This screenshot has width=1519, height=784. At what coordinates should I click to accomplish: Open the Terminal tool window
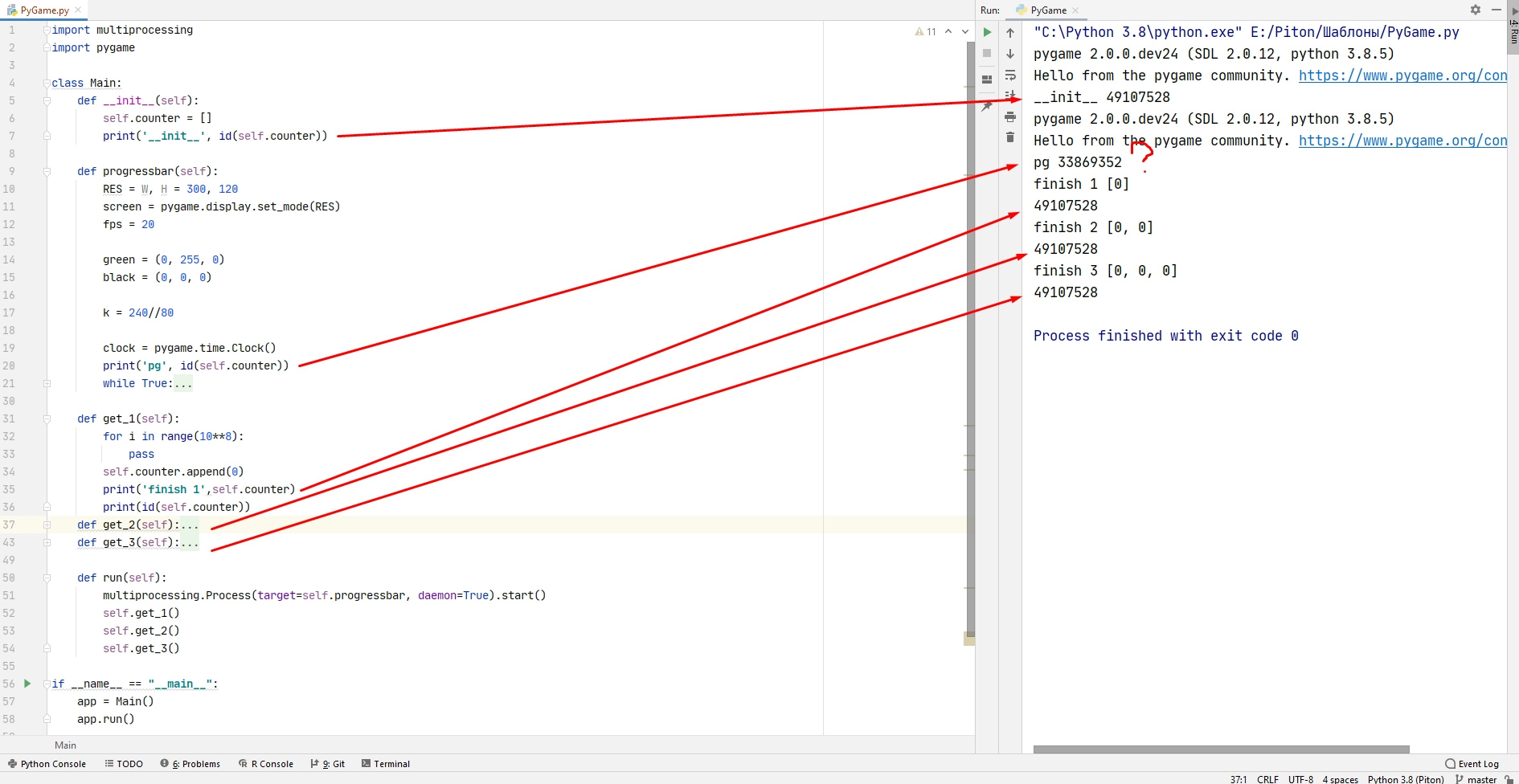click(x=386, y=764)
